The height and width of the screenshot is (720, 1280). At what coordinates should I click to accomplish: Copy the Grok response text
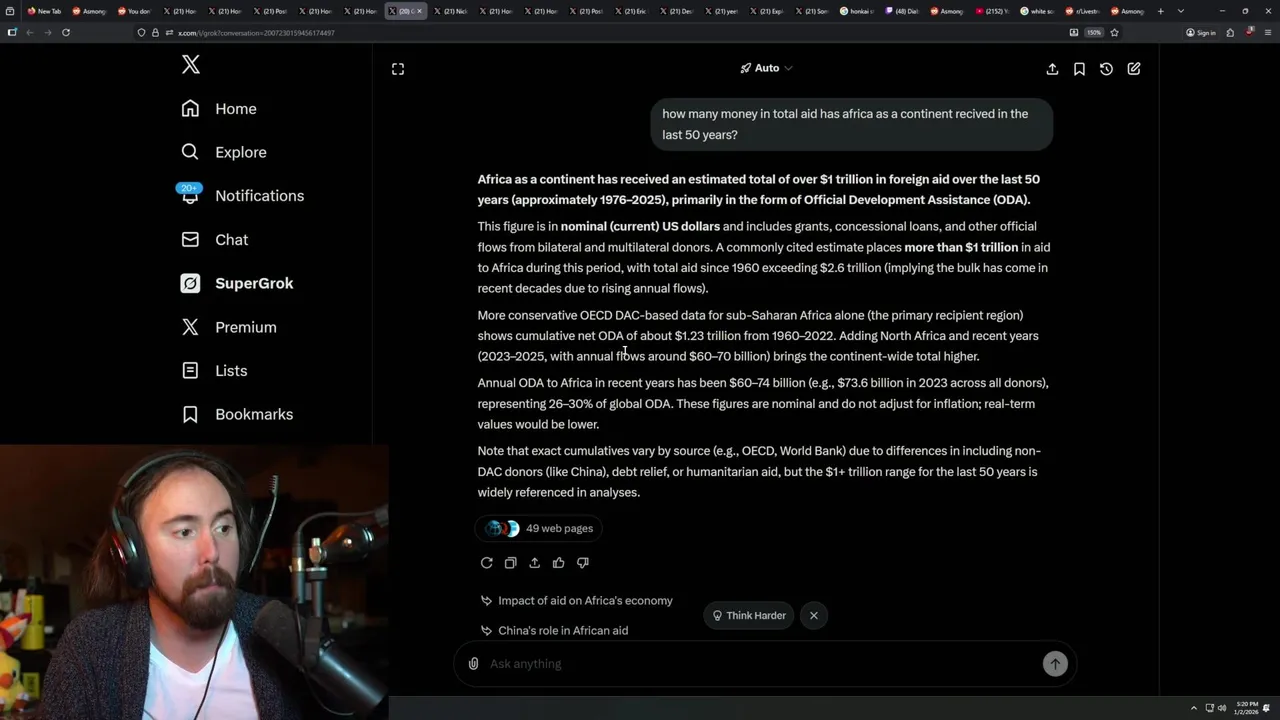pyautogui.click(x=511, y=563)
